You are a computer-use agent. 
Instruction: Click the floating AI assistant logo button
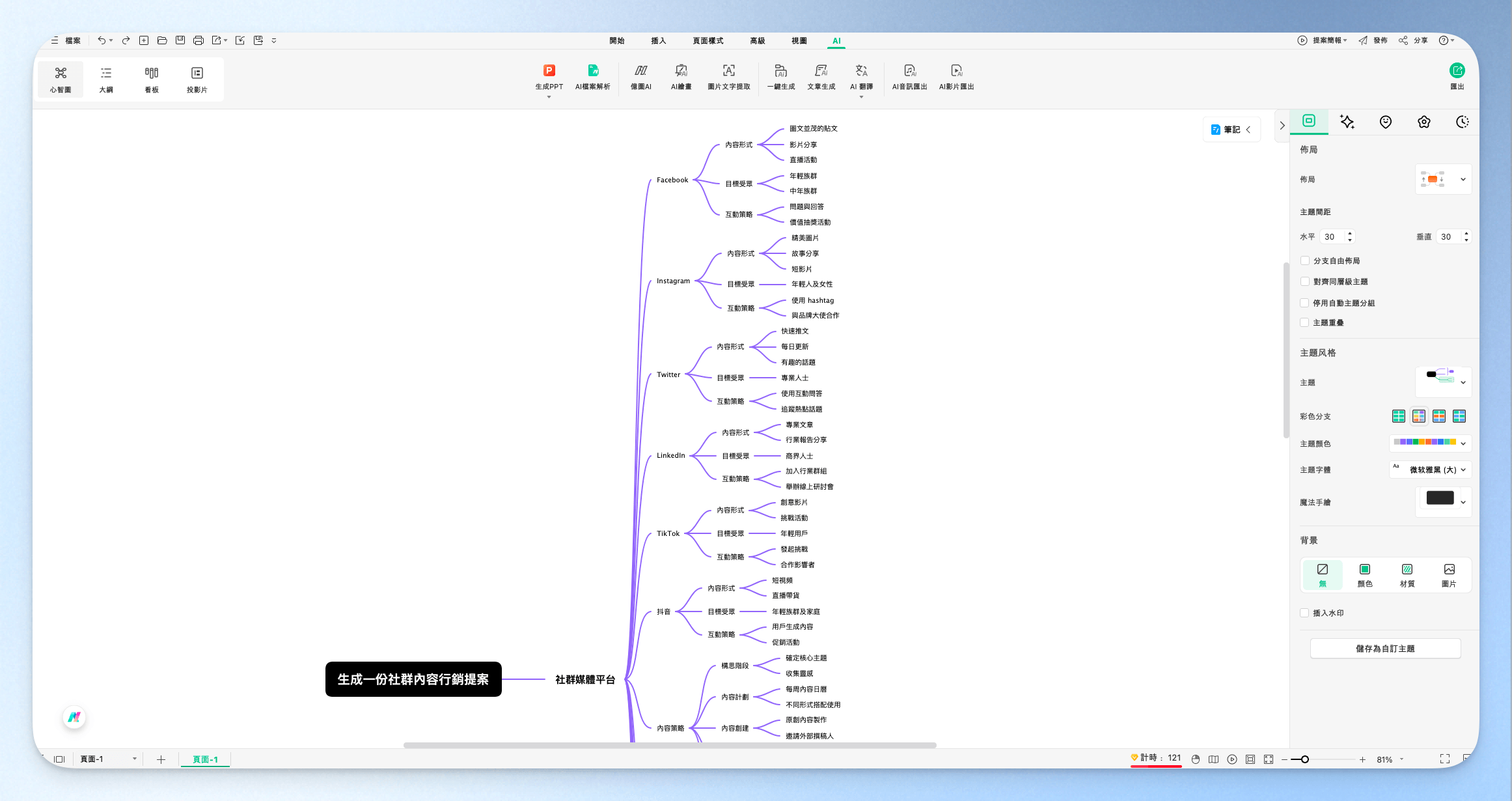coord(75,717)
